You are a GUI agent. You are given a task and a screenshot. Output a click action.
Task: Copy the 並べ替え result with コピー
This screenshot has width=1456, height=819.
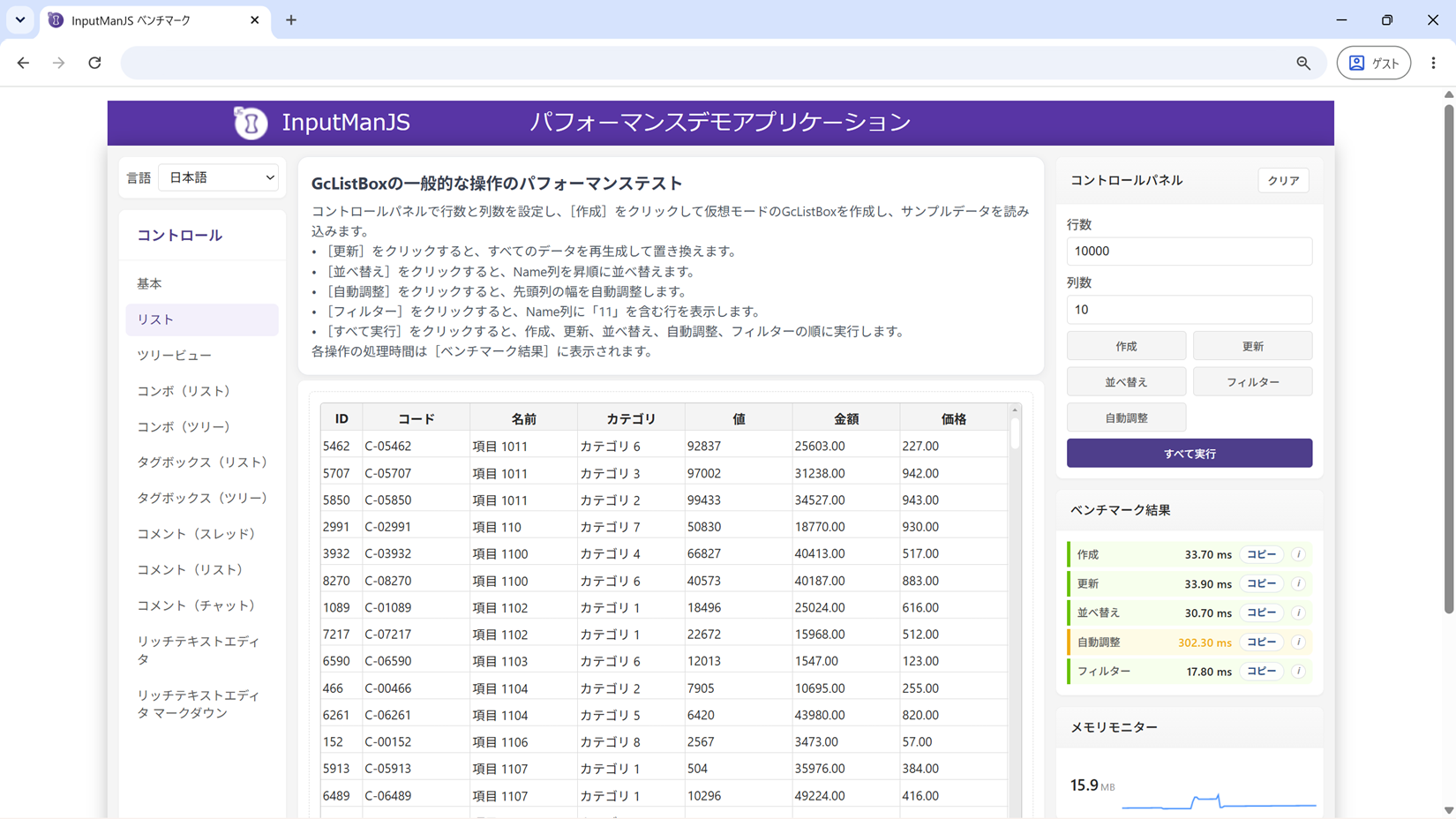coord(1261,612)
